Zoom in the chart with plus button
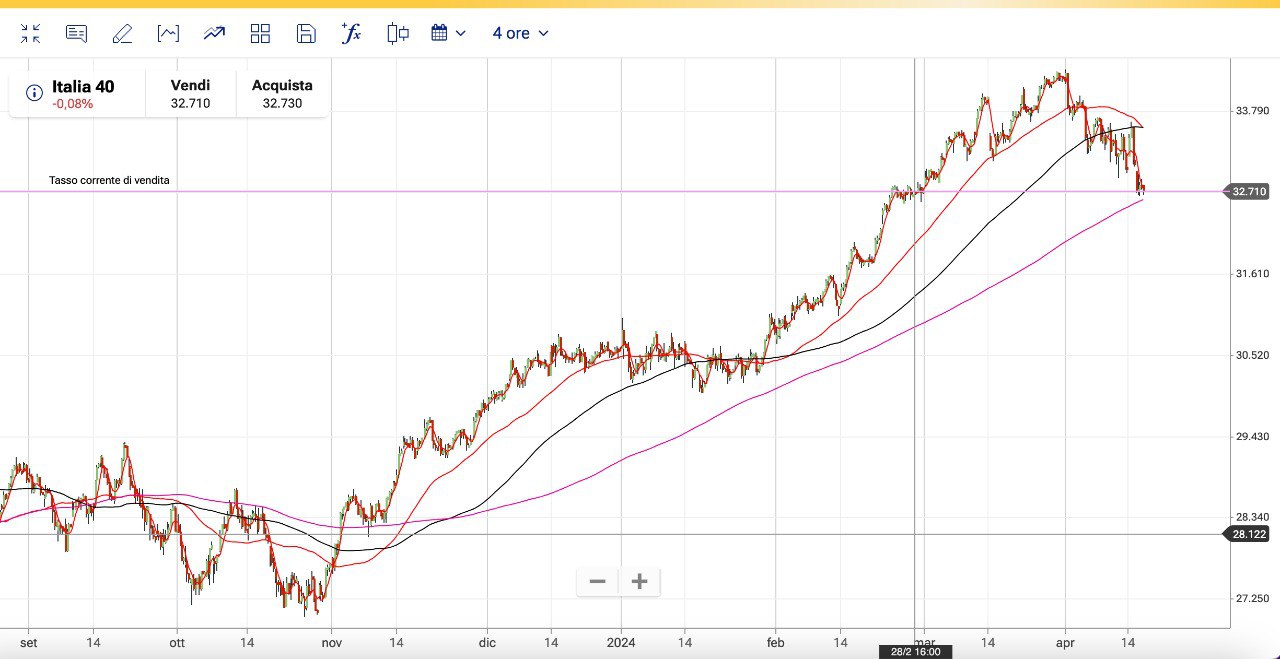 (640, 581)
